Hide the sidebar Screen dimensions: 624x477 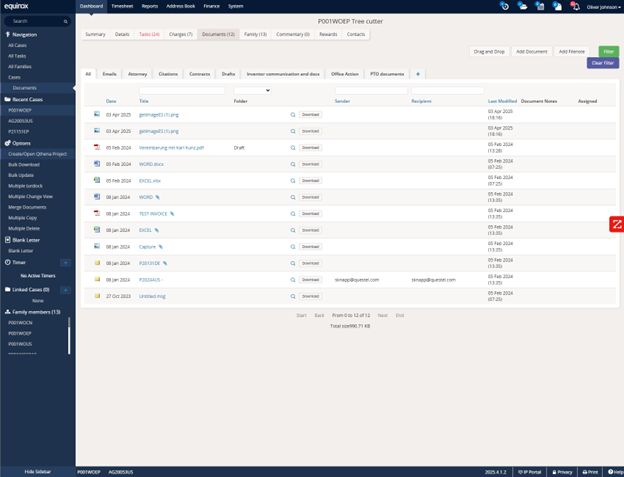click(37, 471)
